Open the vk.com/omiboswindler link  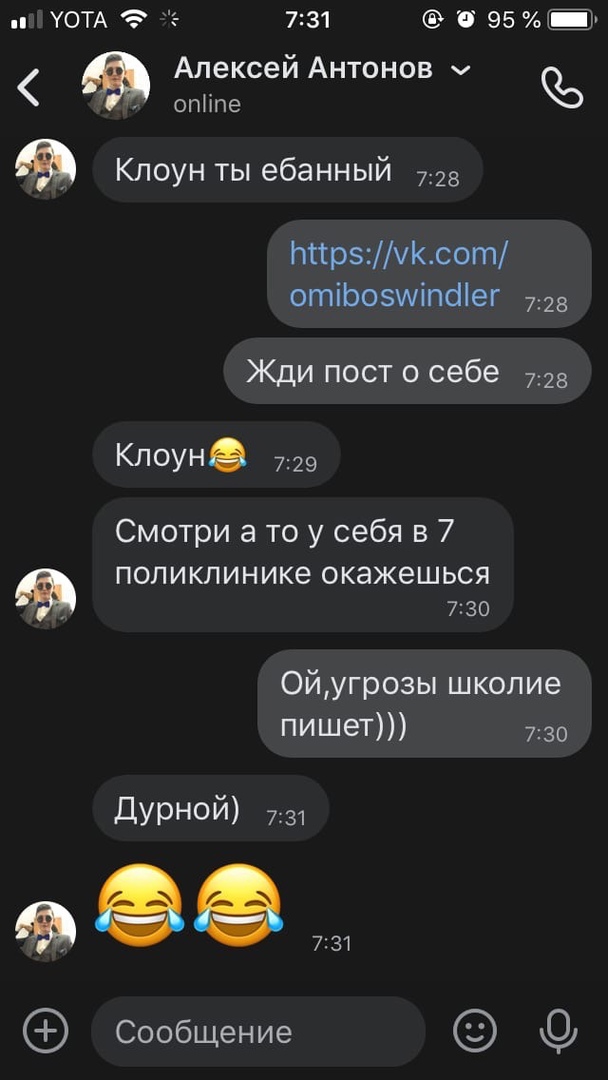click(x=398, y=274)
